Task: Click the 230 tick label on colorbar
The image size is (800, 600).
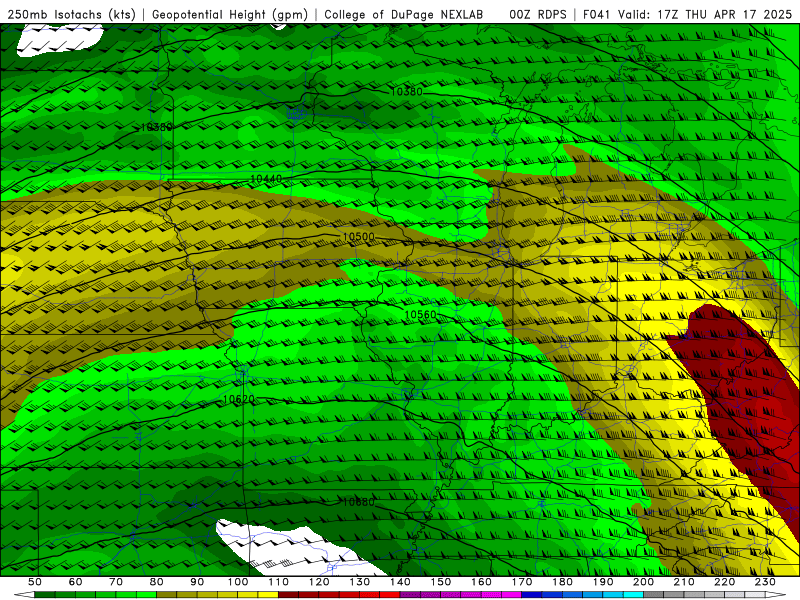Action: (x=765, y=582)
